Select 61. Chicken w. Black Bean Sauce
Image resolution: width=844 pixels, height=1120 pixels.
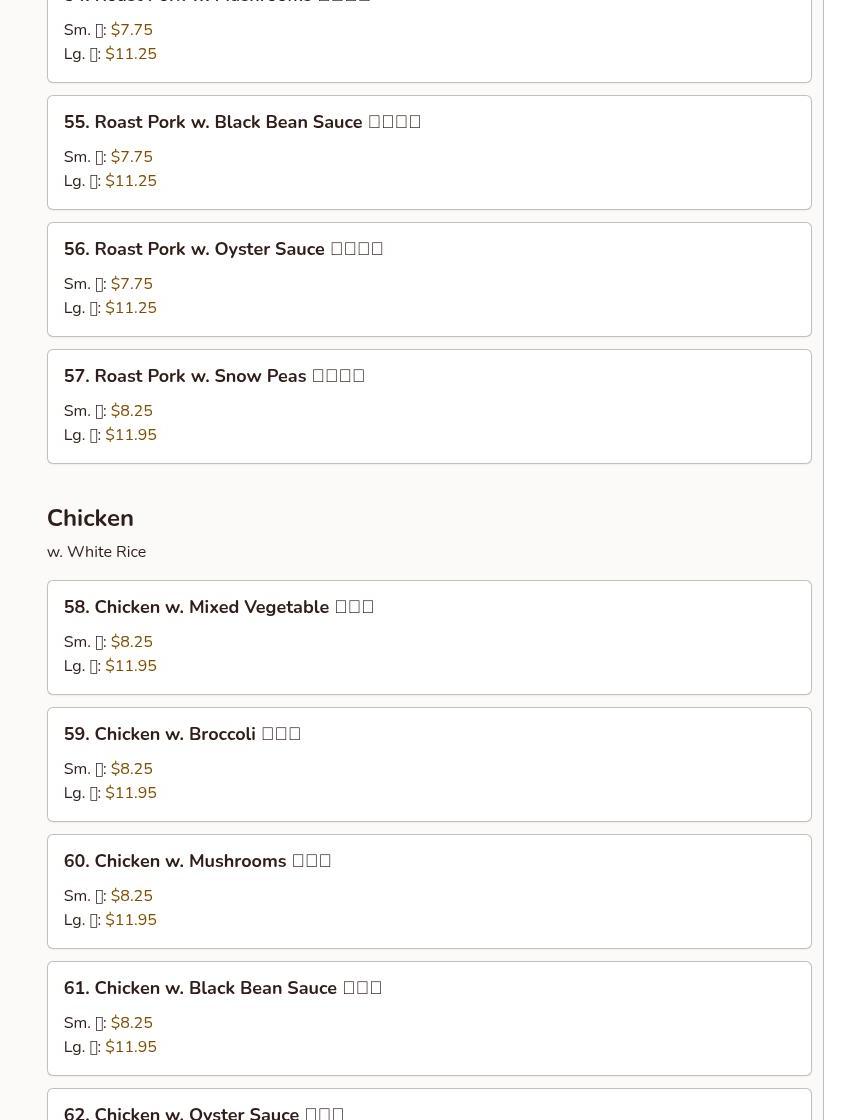click(x=223, y=988)
